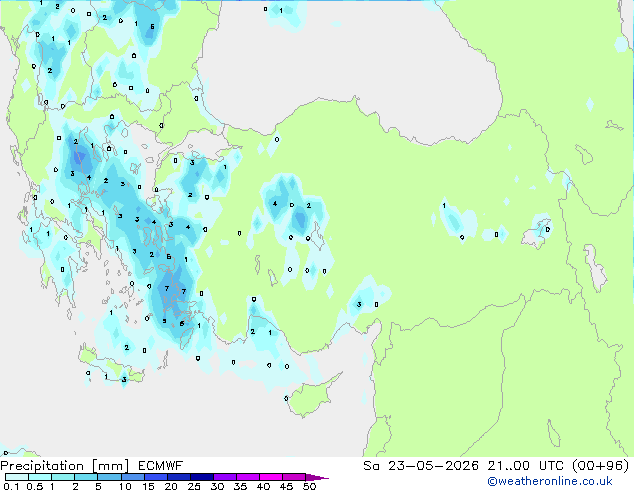Click the 20–25 mm legend color swatch
This screenshot has width=634, height=490.
tap(179, 477)
